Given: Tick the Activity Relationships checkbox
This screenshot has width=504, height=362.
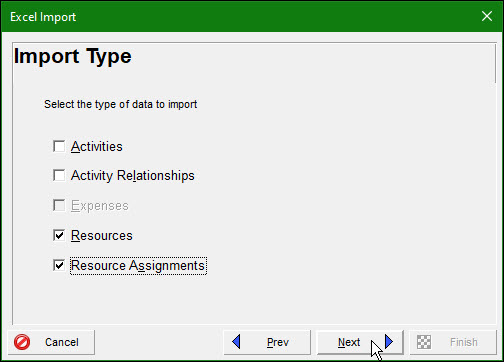Looking at the screenshot, I should 59,175.
